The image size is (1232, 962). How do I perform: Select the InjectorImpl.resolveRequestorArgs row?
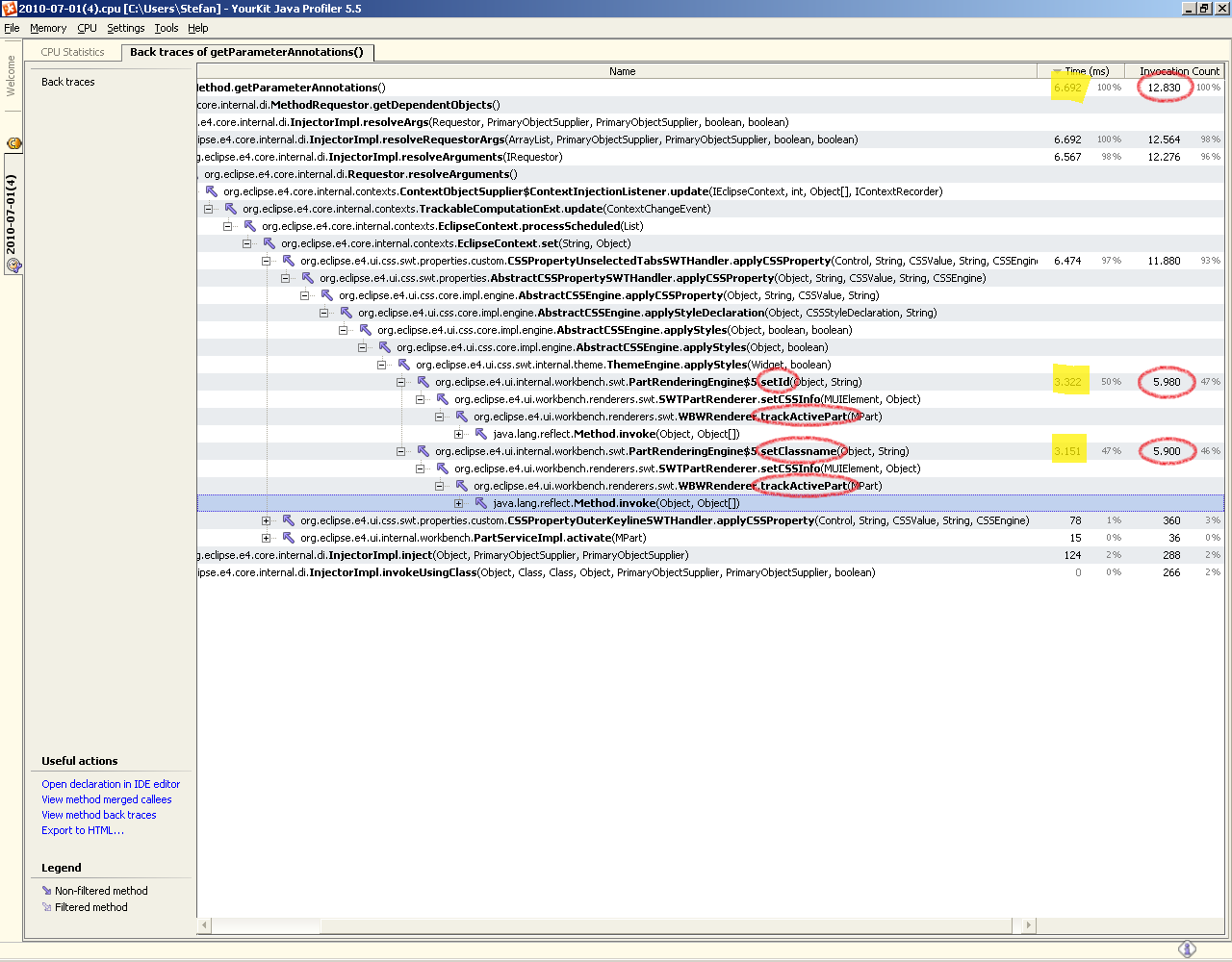point(710,139)
